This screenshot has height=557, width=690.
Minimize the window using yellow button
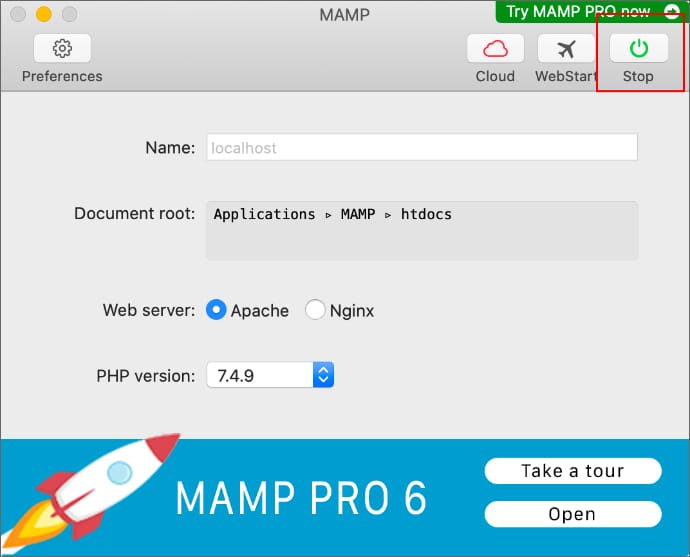tap(43, 15)
